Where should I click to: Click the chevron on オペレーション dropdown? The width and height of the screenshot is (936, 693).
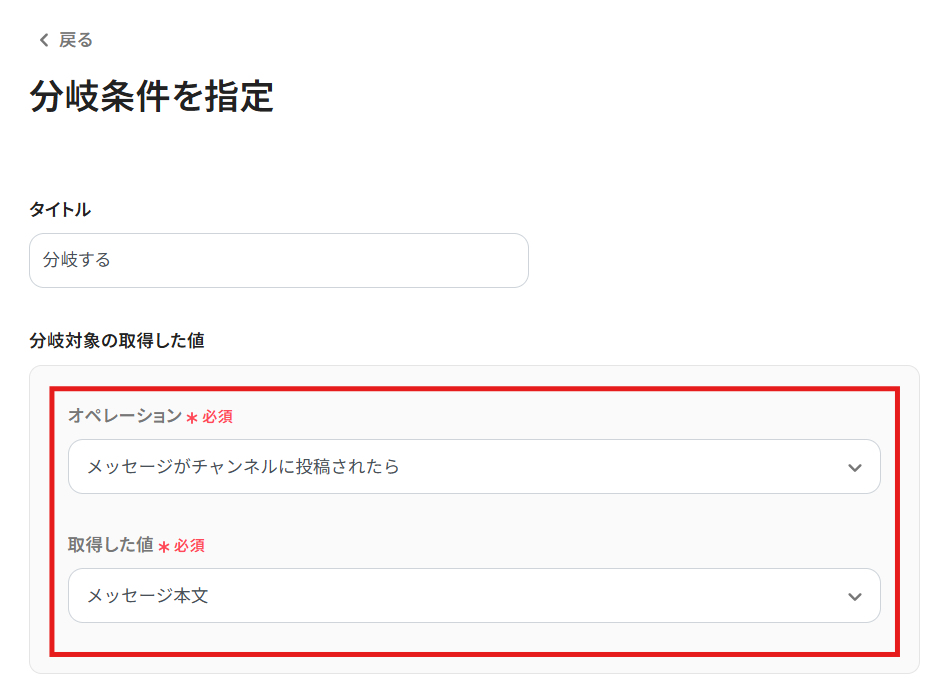854,467
